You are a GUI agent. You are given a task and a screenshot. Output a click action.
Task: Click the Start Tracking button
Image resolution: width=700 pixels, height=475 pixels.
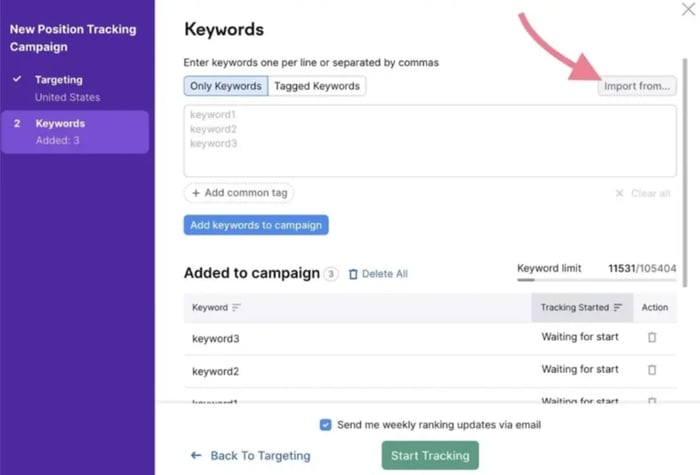coord(430,455)
